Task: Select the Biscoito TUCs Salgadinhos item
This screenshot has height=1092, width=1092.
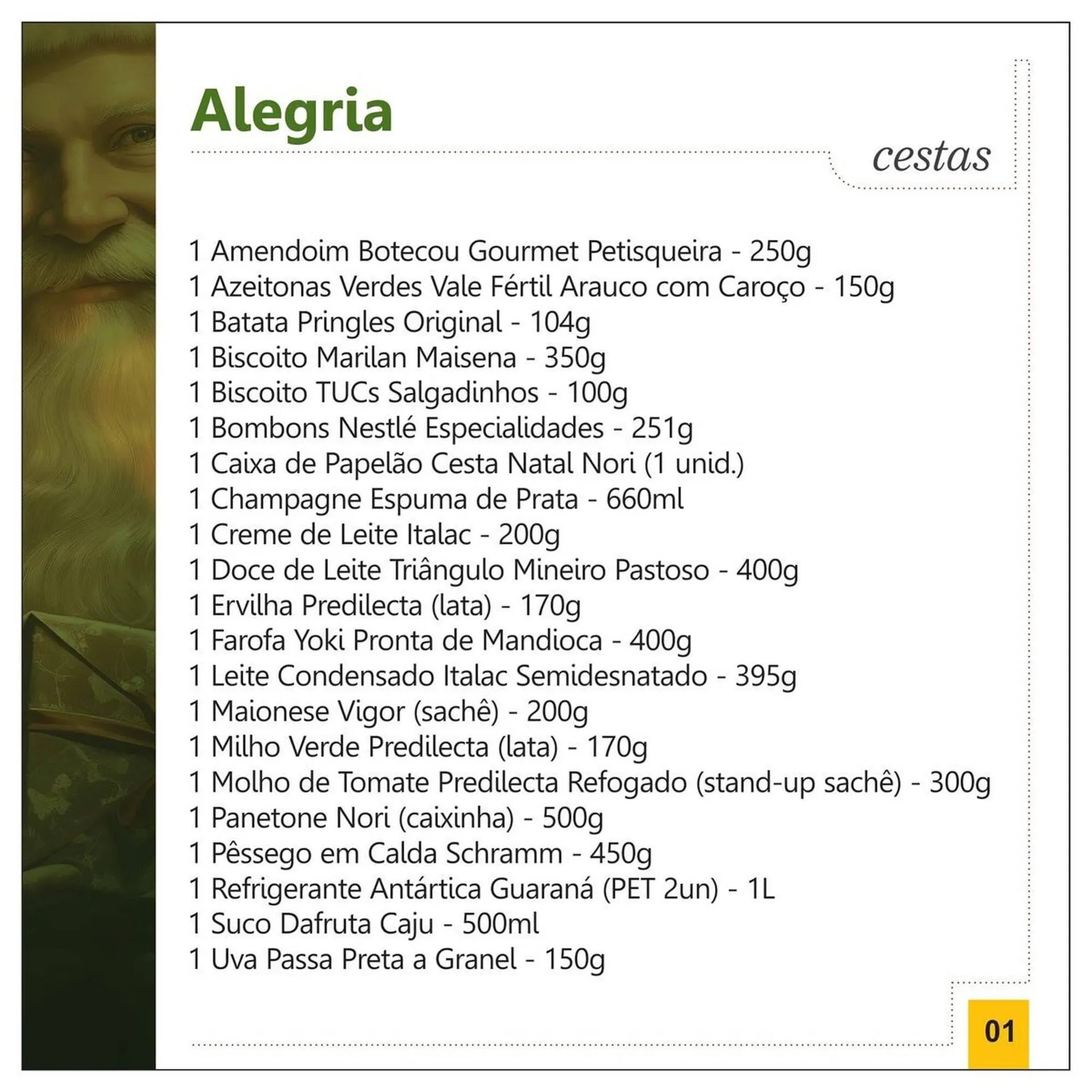Action: click(x=408, y=393)
